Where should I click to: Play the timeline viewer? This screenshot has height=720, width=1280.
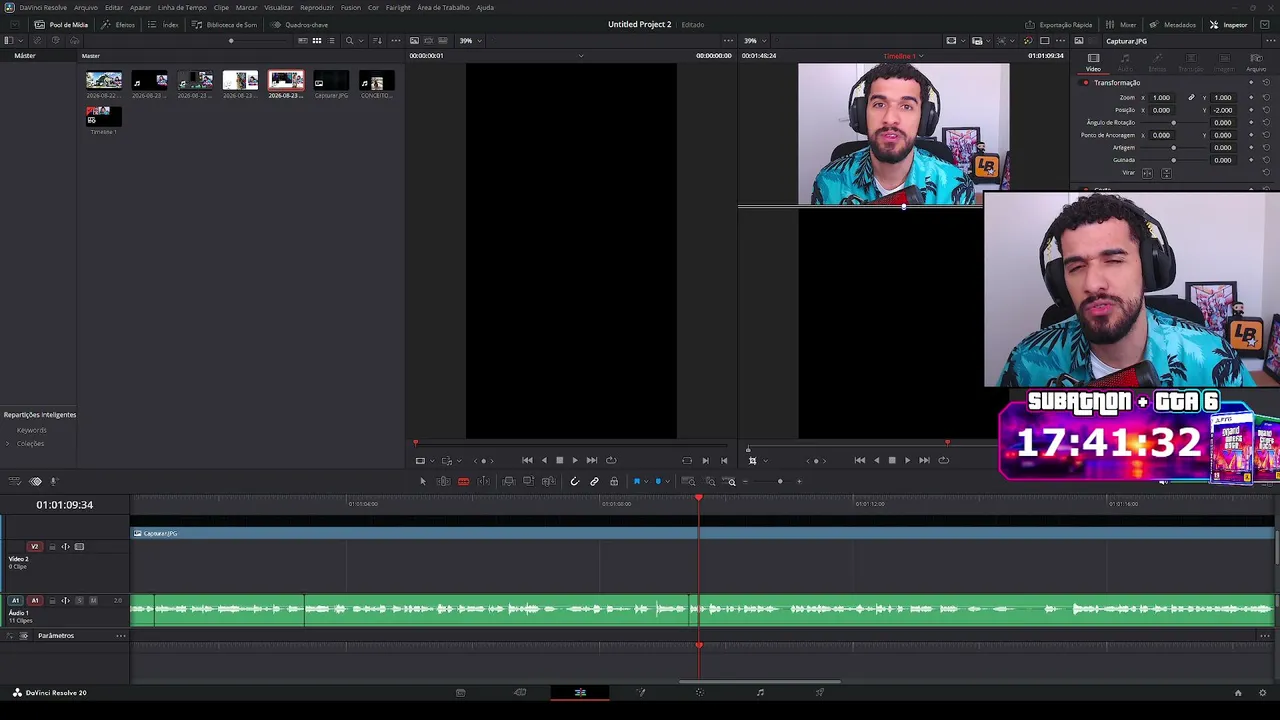coord(907,460)
